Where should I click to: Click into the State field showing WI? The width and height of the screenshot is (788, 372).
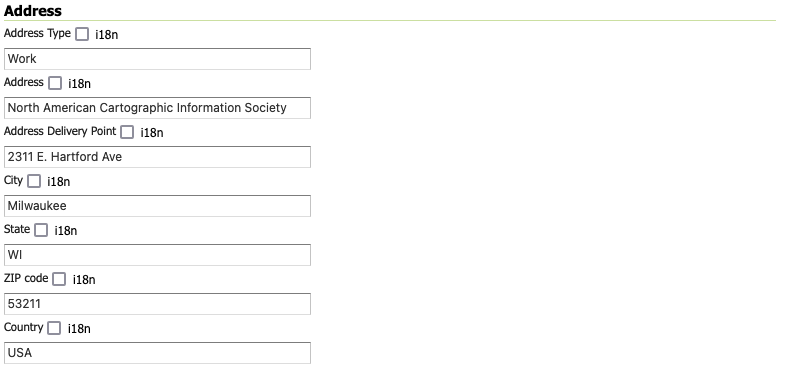click(x=157, y=255)
